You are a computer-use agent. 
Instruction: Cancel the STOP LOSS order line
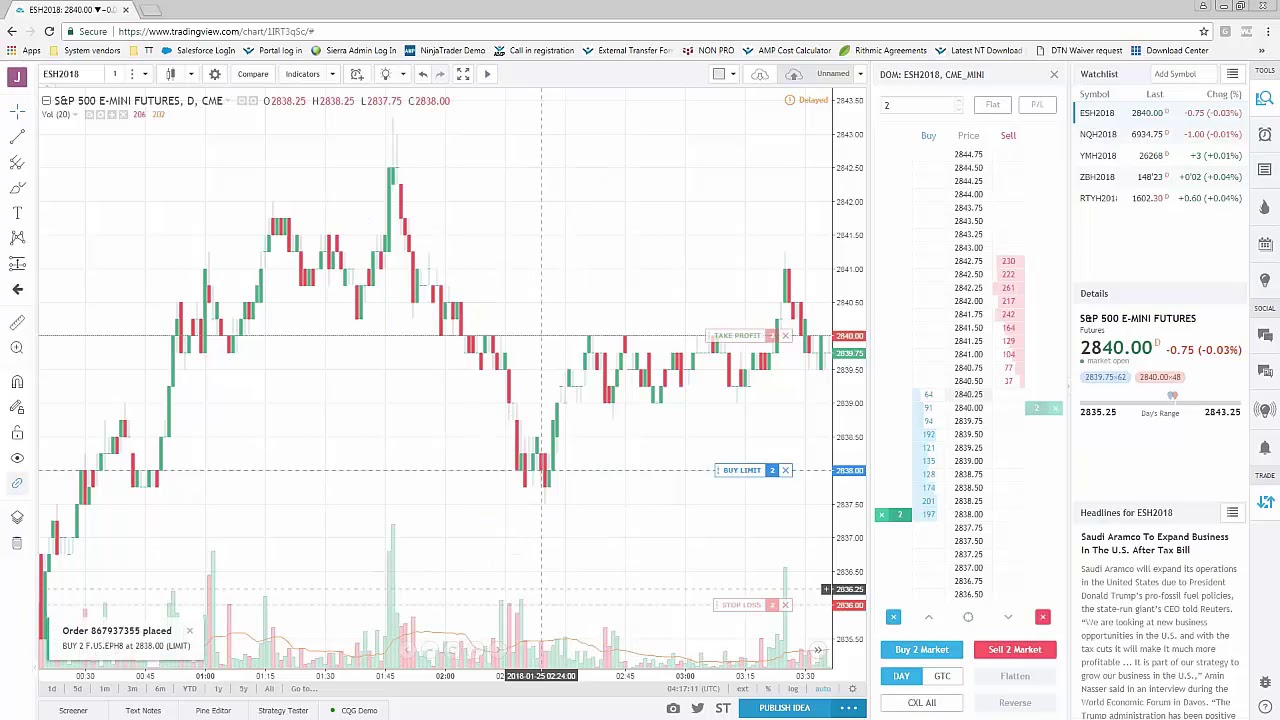785,605
